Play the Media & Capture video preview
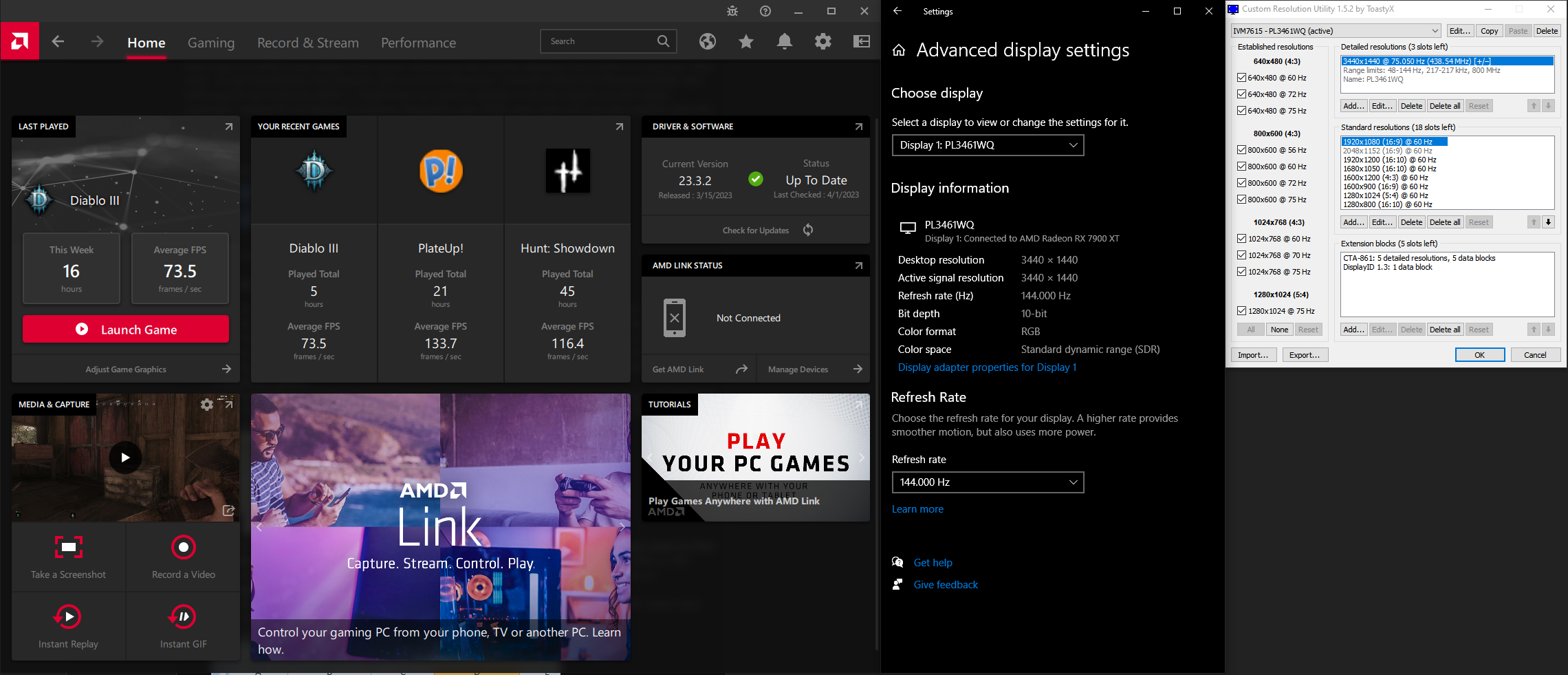This screenshot has width=1568, height=675. [x=125, y=458]
